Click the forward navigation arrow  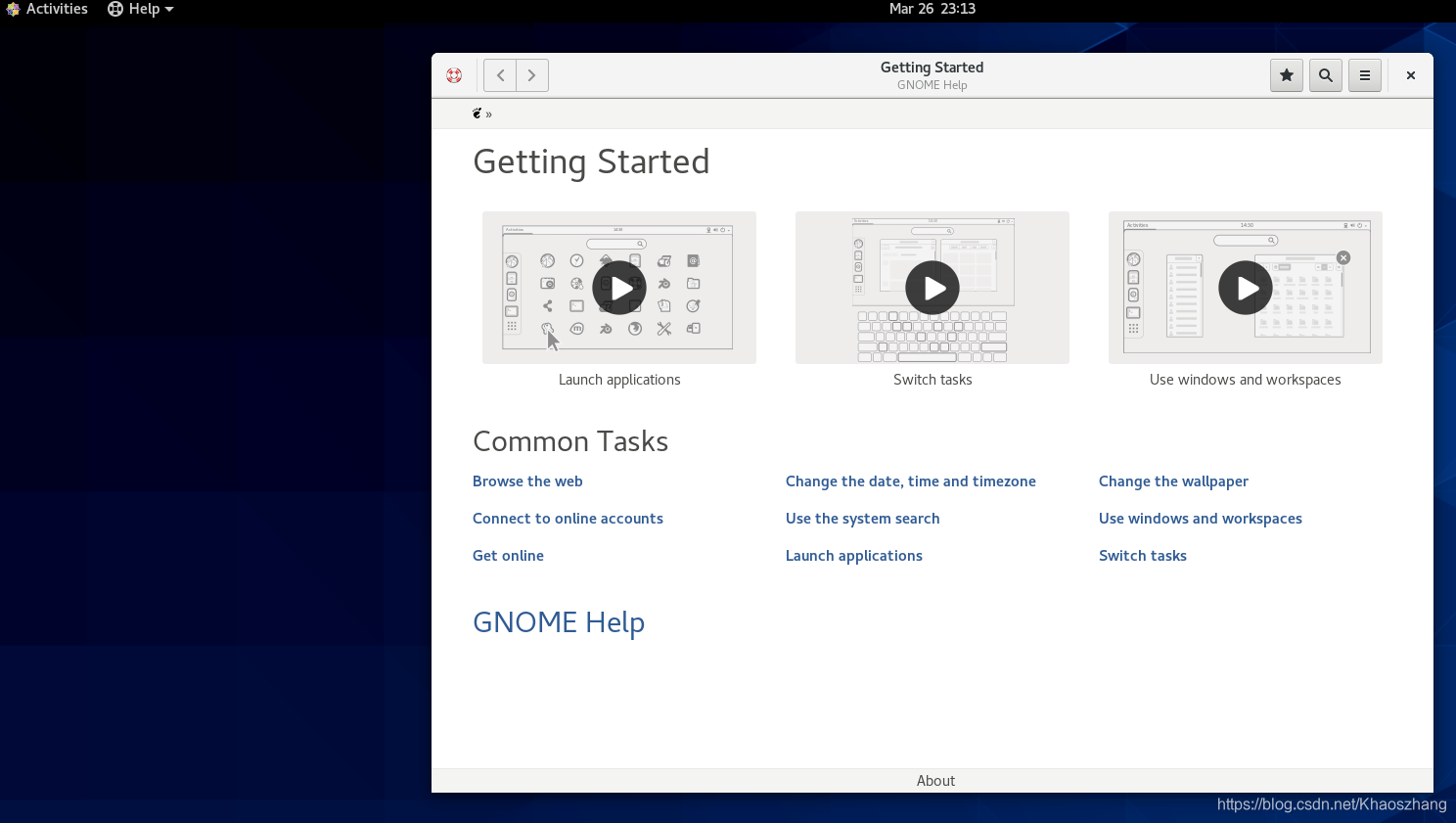click(x=532, y=75)
